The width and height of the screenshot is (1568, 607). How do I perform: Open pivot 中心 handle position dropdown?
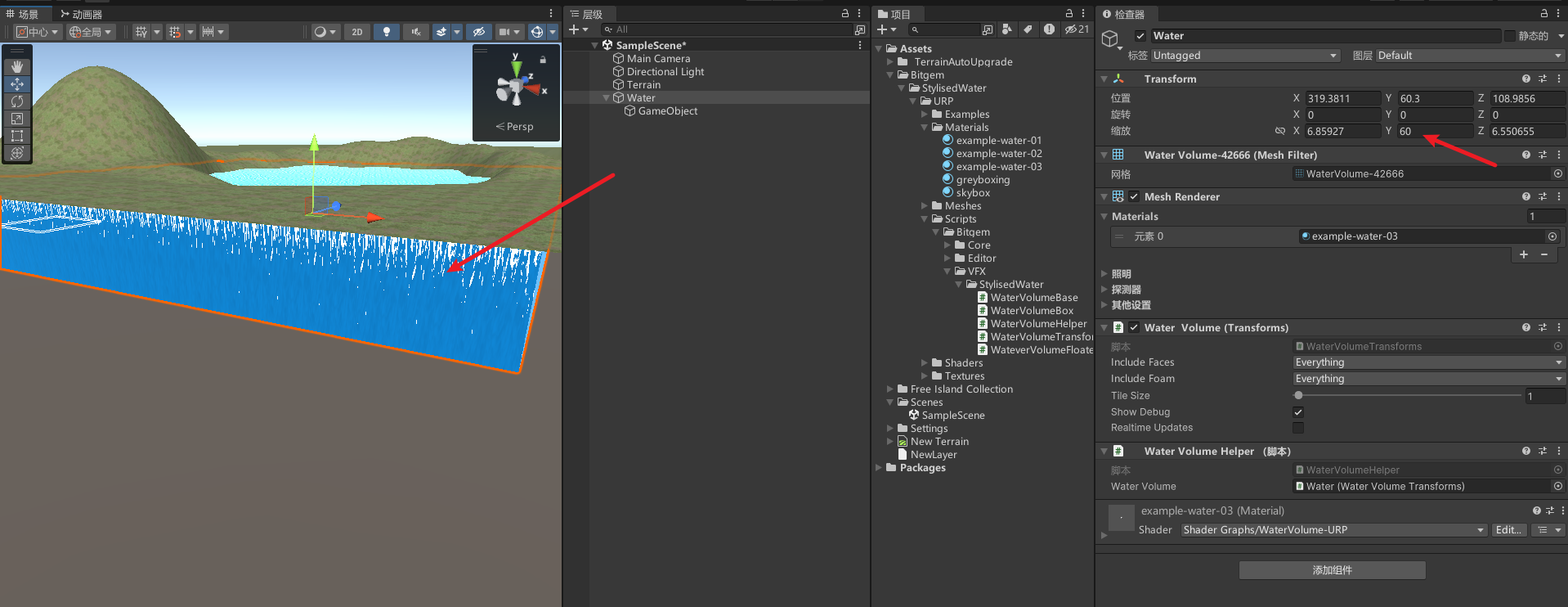(38, 32)
